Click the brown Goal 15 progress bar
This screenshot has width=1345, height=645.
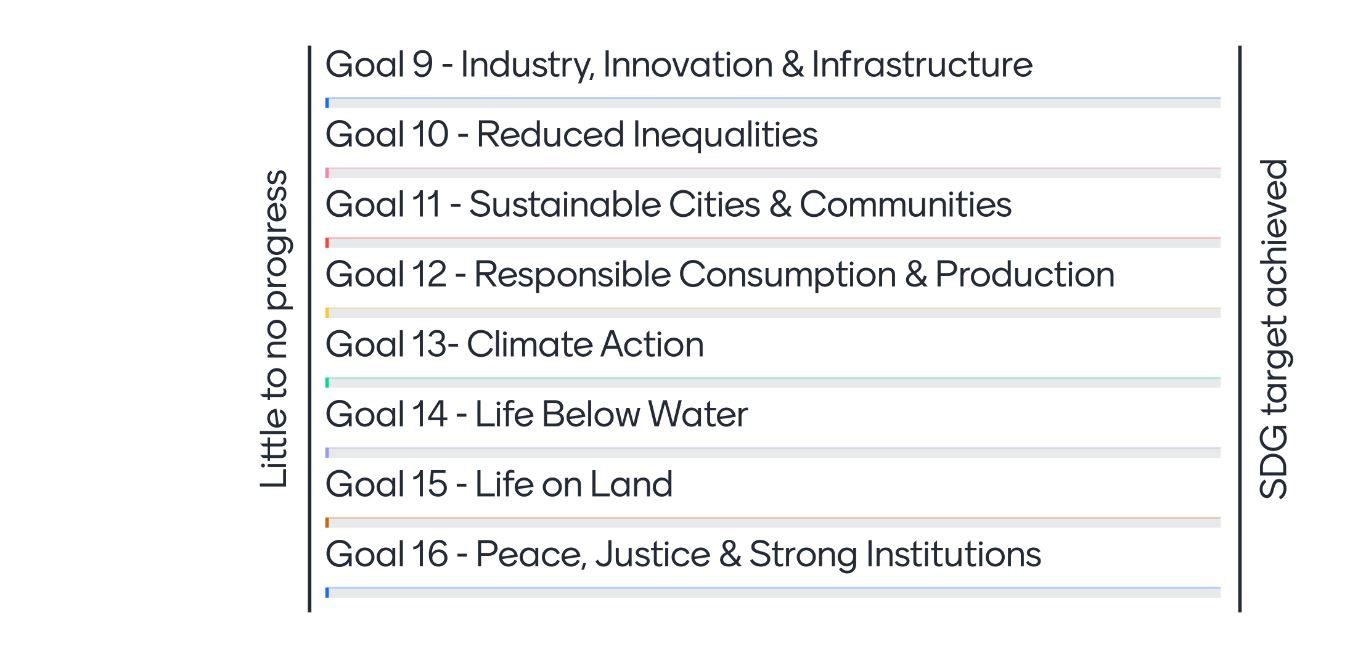[773, 523]
